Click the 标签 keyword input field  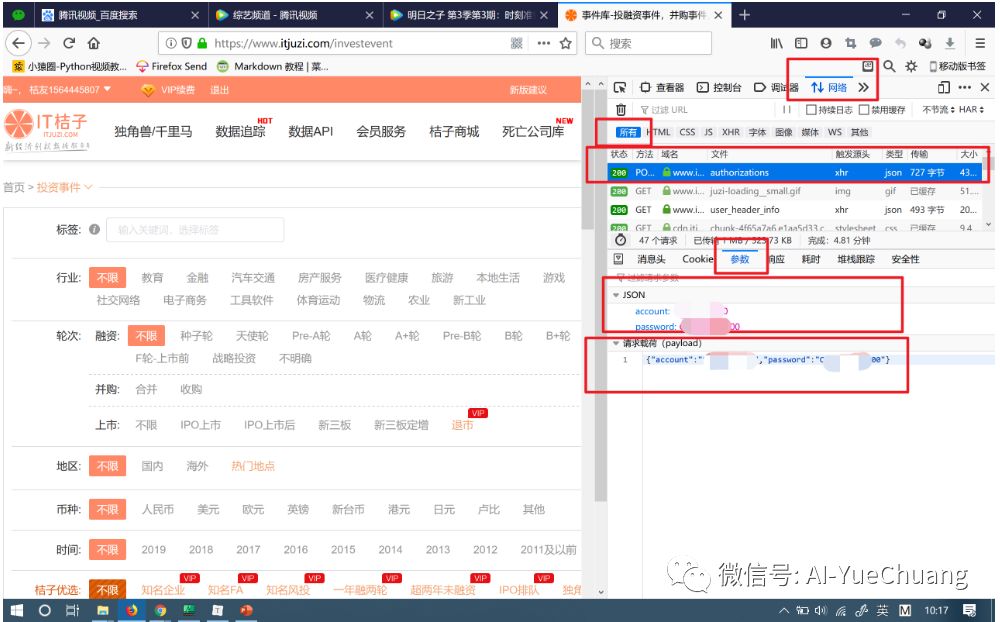tap(195, 230)
